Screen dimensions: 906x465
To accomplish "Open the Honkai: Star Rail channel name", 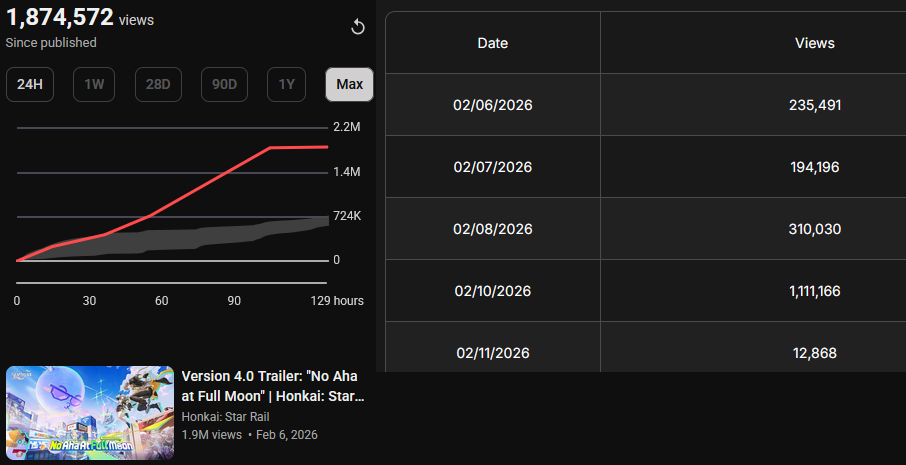I will pyautogui.click(x=225, y=417).
